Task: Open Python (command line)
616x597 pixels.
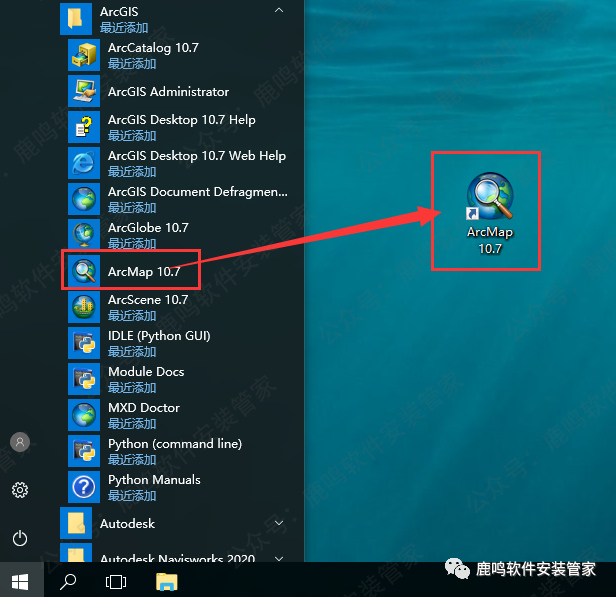Action: pyautogui.click(x=174, y=451)
